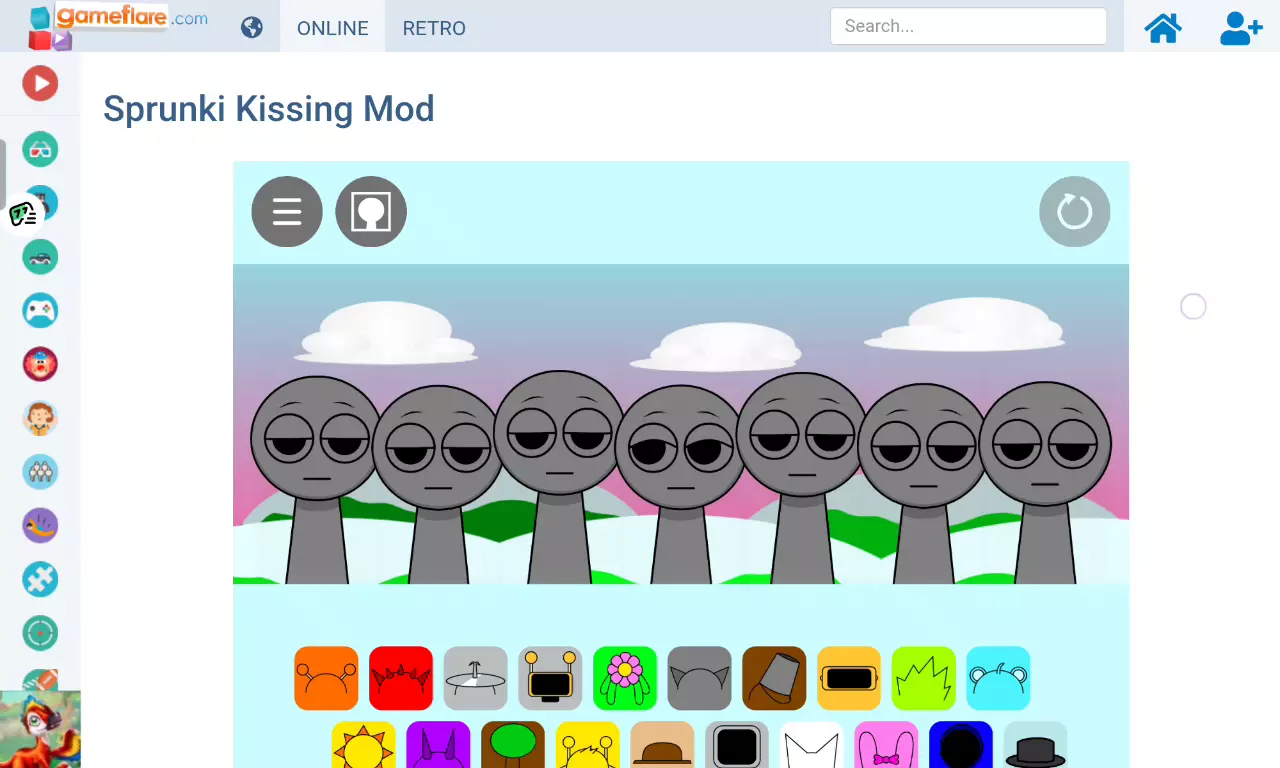Open the puzzle piece sidebar category
Image resolution: width=1280 pixels, height=768 pixels.
[x=40, y=580]
